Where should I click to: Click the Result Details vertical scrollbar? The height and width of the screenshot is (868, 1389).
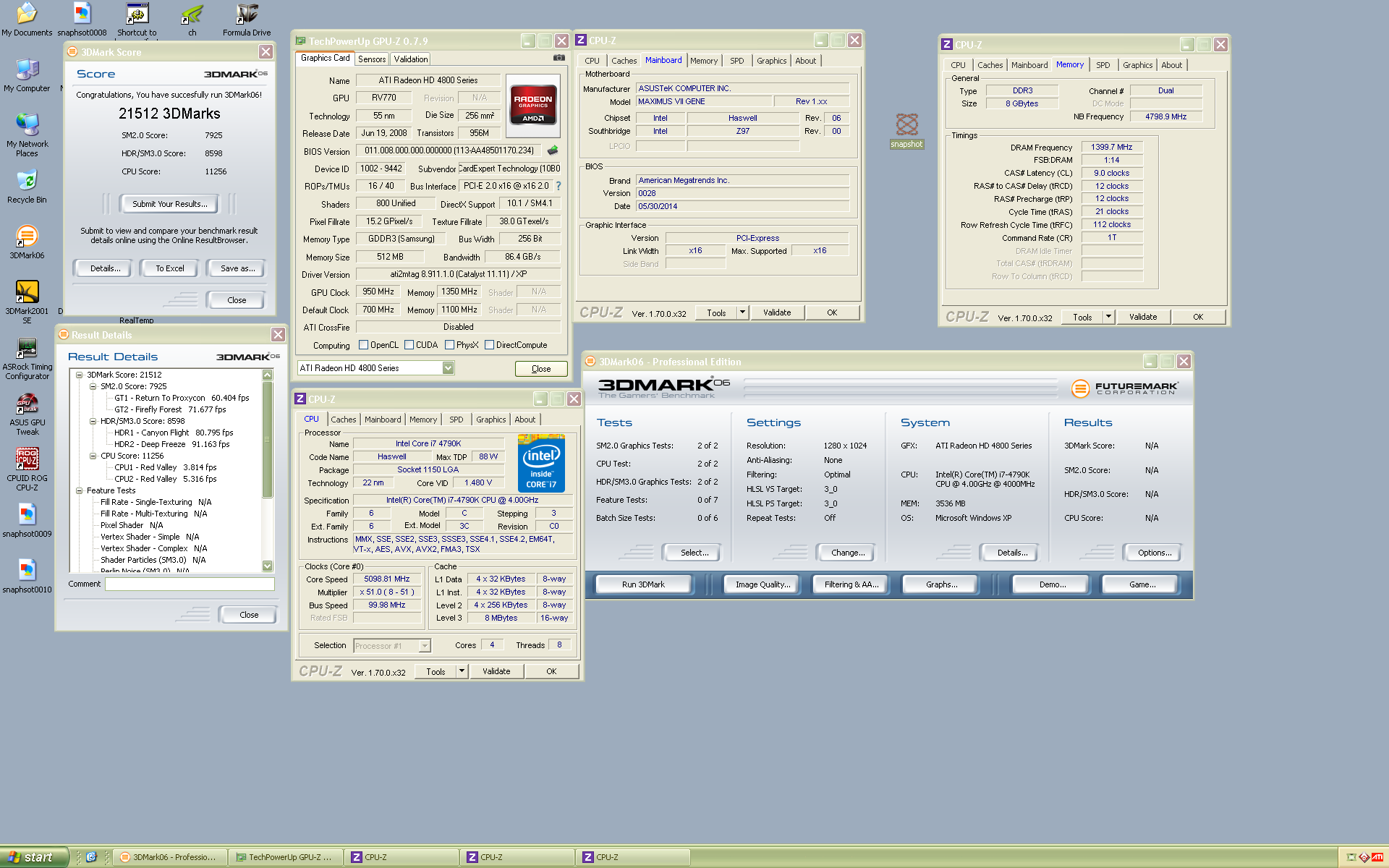pyautogui.click(x=268, y=470)
